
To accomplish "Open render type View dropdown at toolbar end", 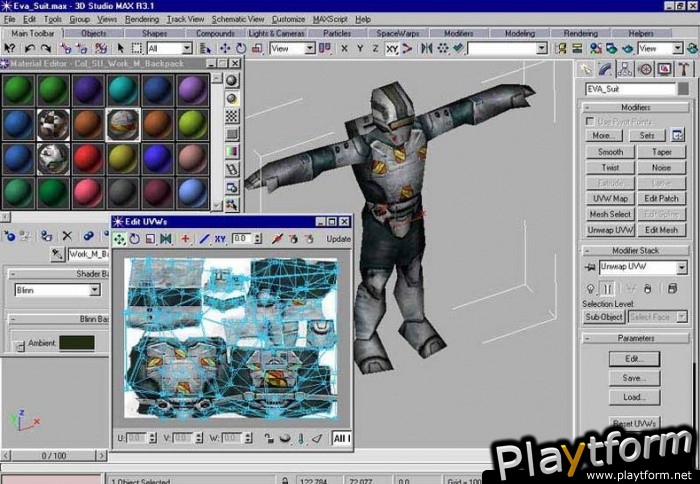I will pyautogui.click(x=678, y=48).
